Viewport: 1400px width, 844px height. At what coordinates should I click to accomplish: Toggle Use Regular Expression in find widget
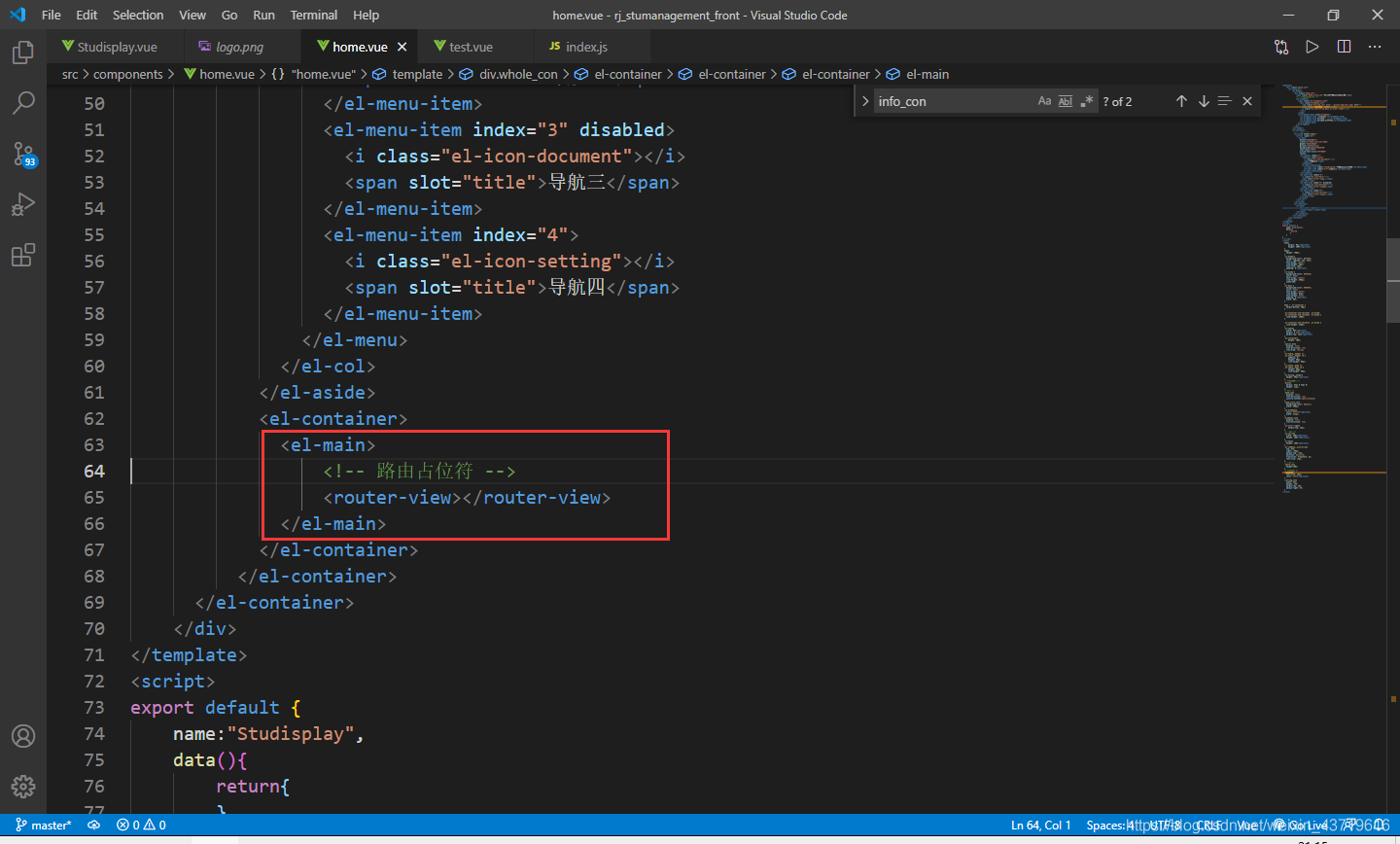pyautogui.click(x=1087, y=101)
